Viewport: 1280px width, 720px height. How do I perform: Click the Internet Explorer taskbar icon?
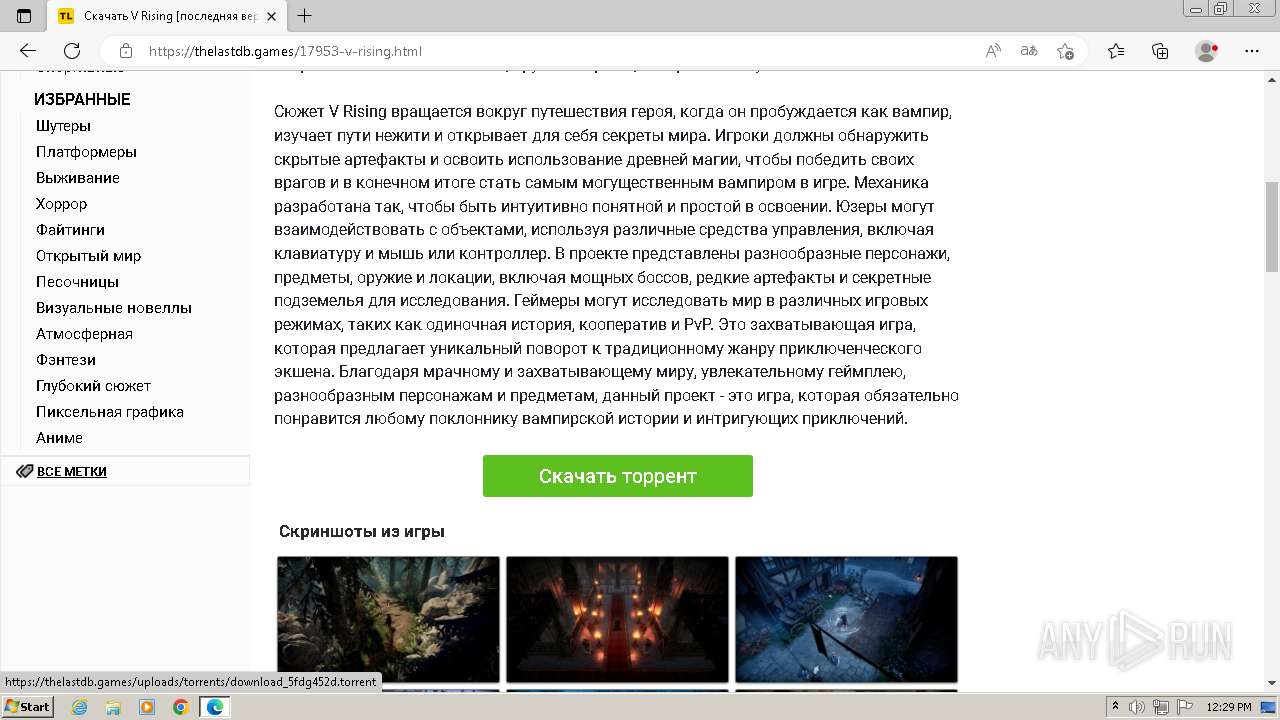click(x=80, y=707)
